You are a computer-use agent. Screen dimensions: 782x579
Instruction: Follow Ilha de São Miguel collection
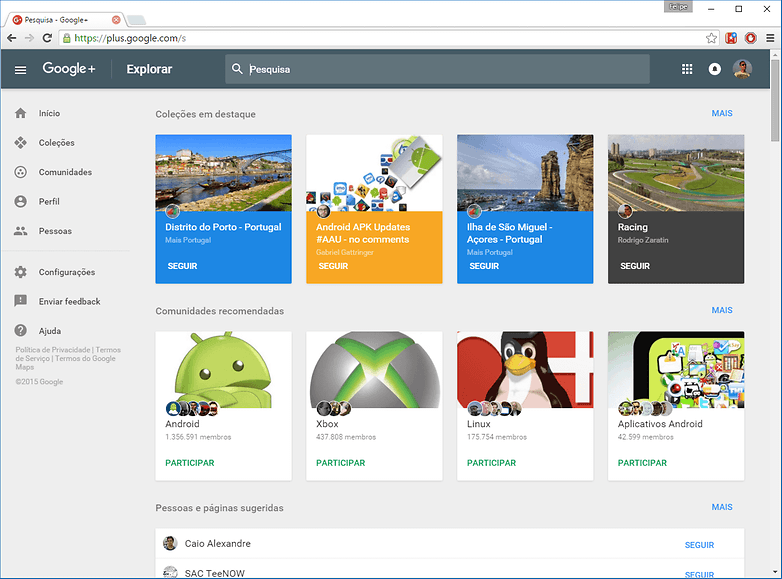coord(484,266)
